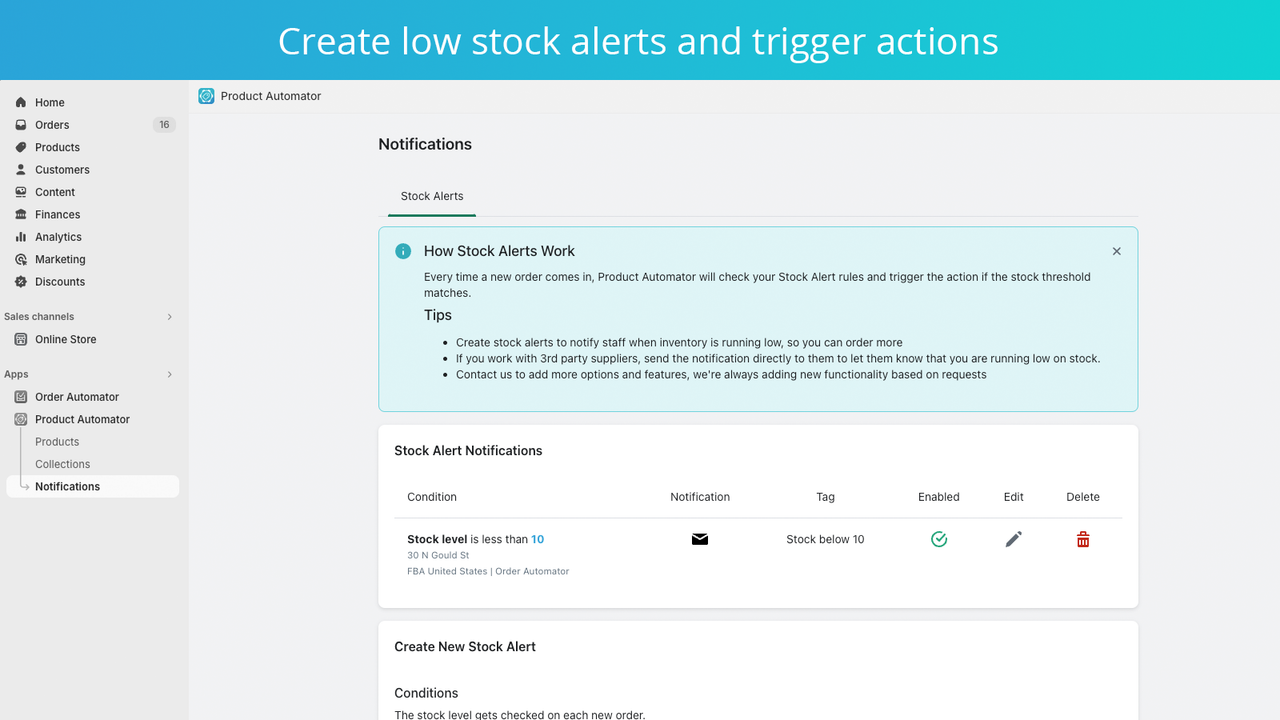Screen dimensions: 1280x720
Task: Click the Product Automator header title
Action: tap(271, 96)
